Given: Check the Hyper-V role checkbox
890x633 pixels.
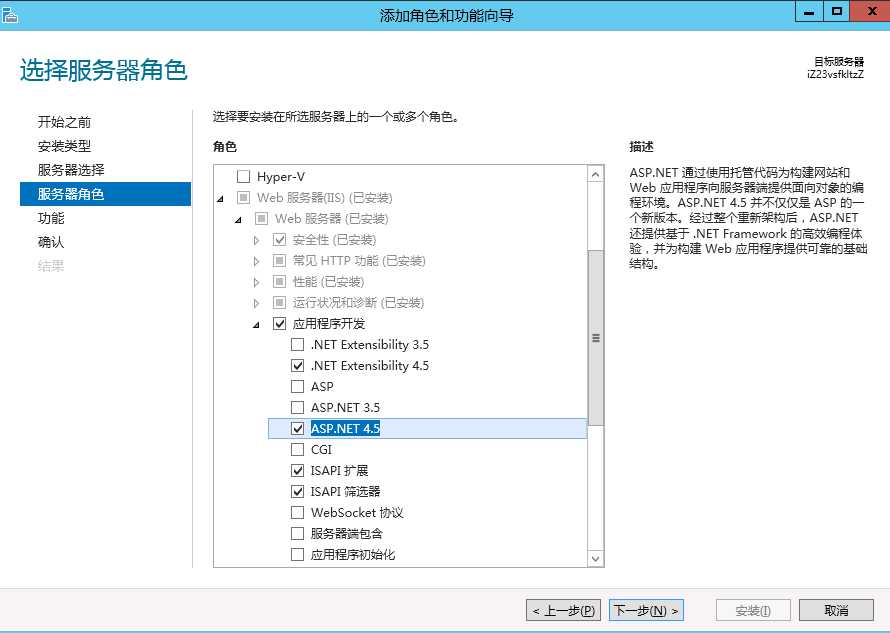Looking at the screenshot, I should [243, 177].
